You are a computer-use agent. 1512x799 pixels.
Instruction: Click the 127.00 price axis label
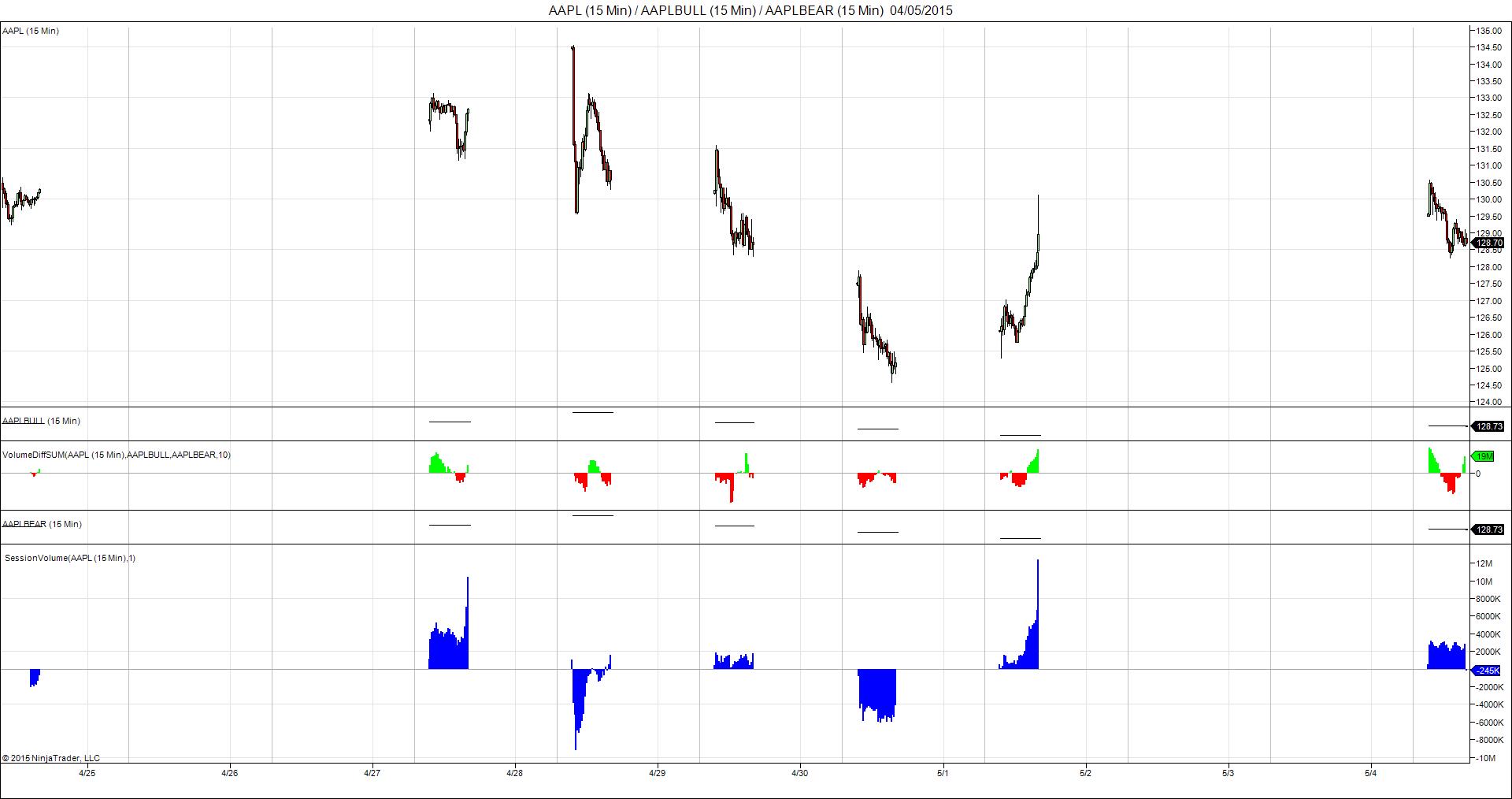(1488, 301)
